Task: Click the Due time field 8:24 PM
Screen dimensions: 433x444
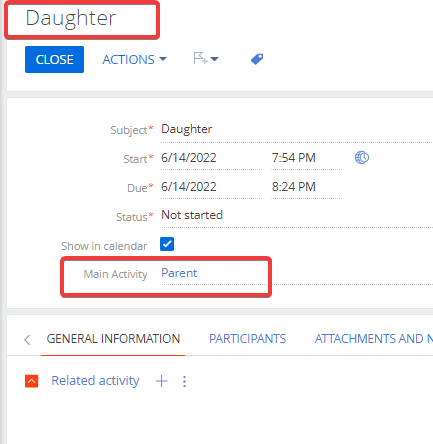Action: pyautogui.click(x=307, y=187)
